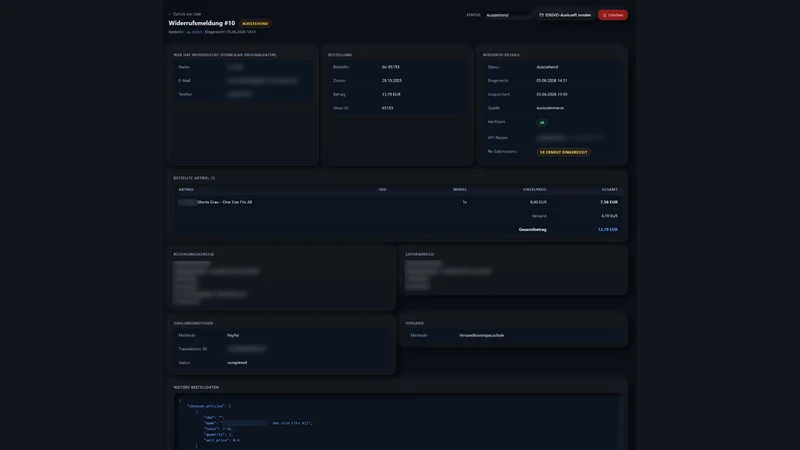Select the "unit_price": 8.4 JSON line
The height and width of the screenshot is (450, 800).
221,440
